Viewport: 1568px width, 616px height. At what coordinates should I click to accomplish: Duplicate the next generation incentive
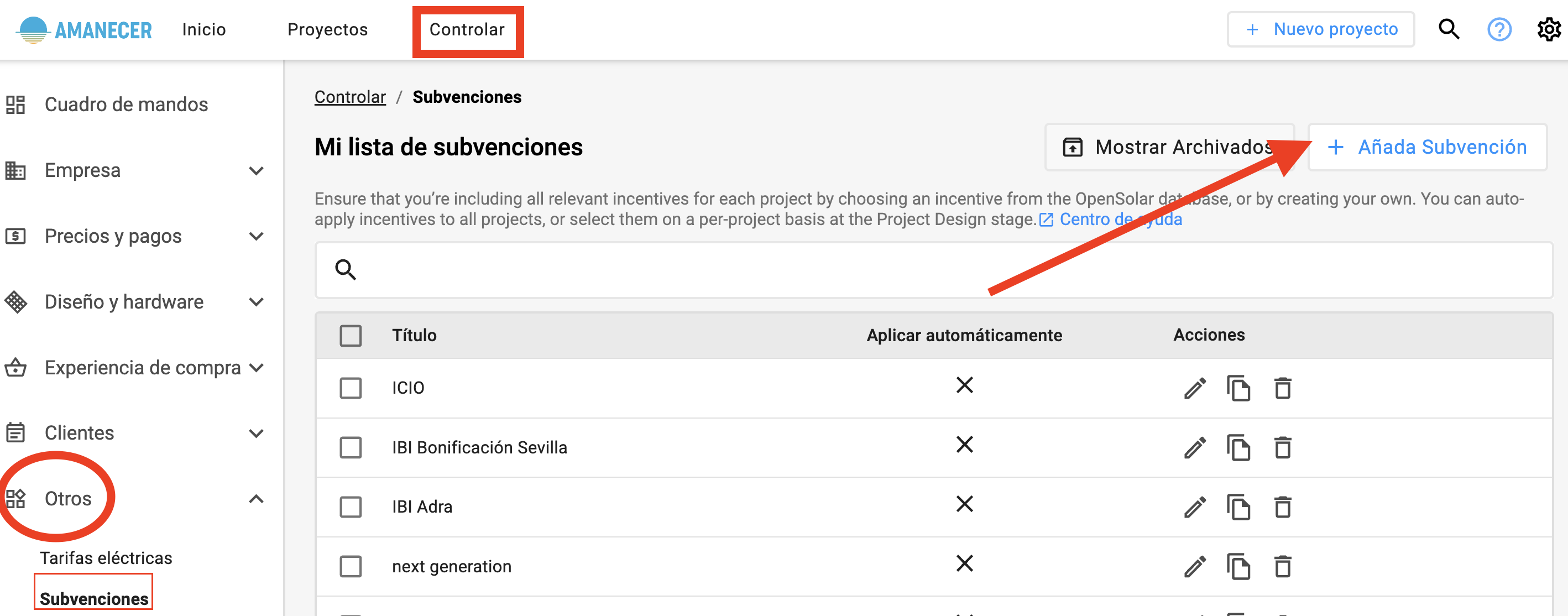click(x=1238, y=567)
